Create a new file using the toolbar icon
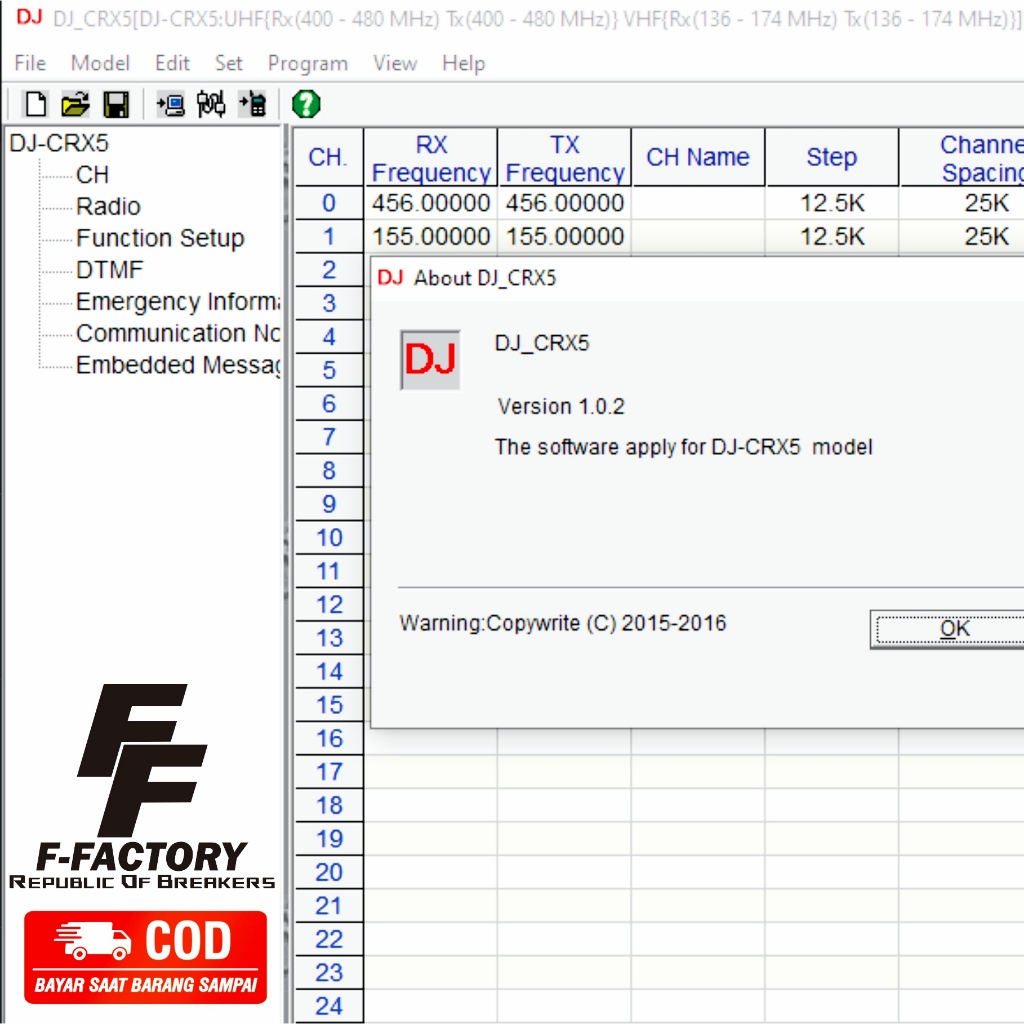 tap(36, 105)
